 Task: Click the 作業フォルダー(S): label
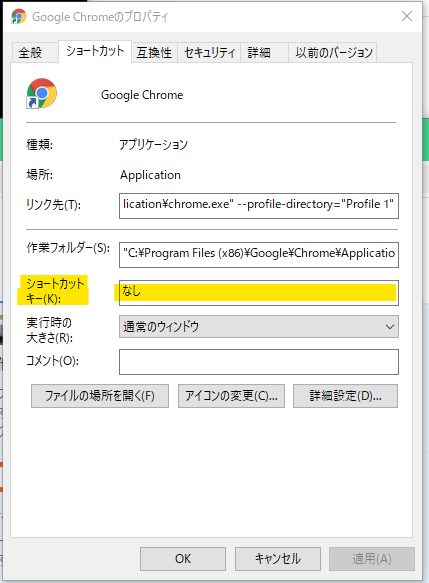[68, 248]
